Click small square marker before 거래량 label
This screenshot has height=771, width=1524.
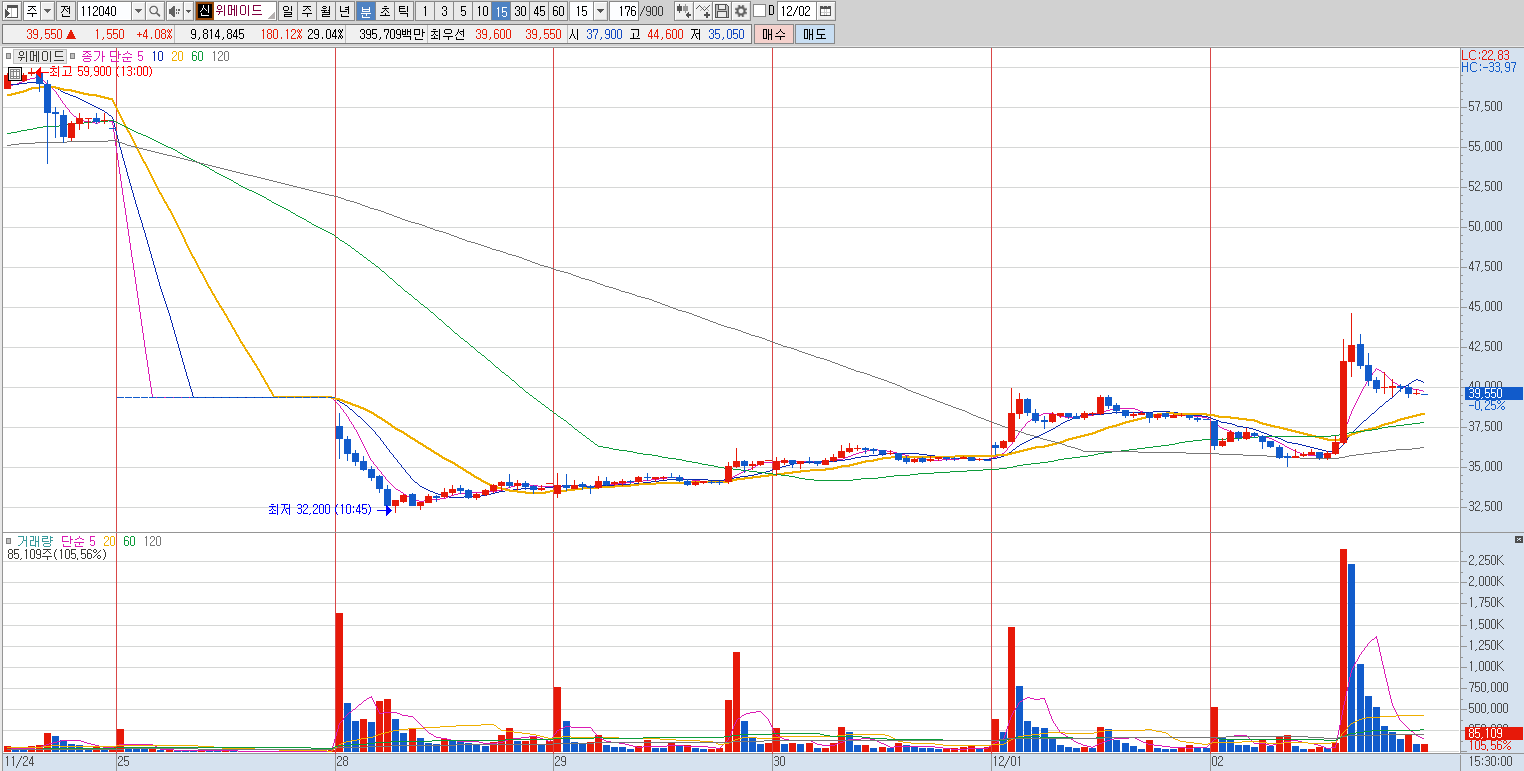click(x=9, y=541)
